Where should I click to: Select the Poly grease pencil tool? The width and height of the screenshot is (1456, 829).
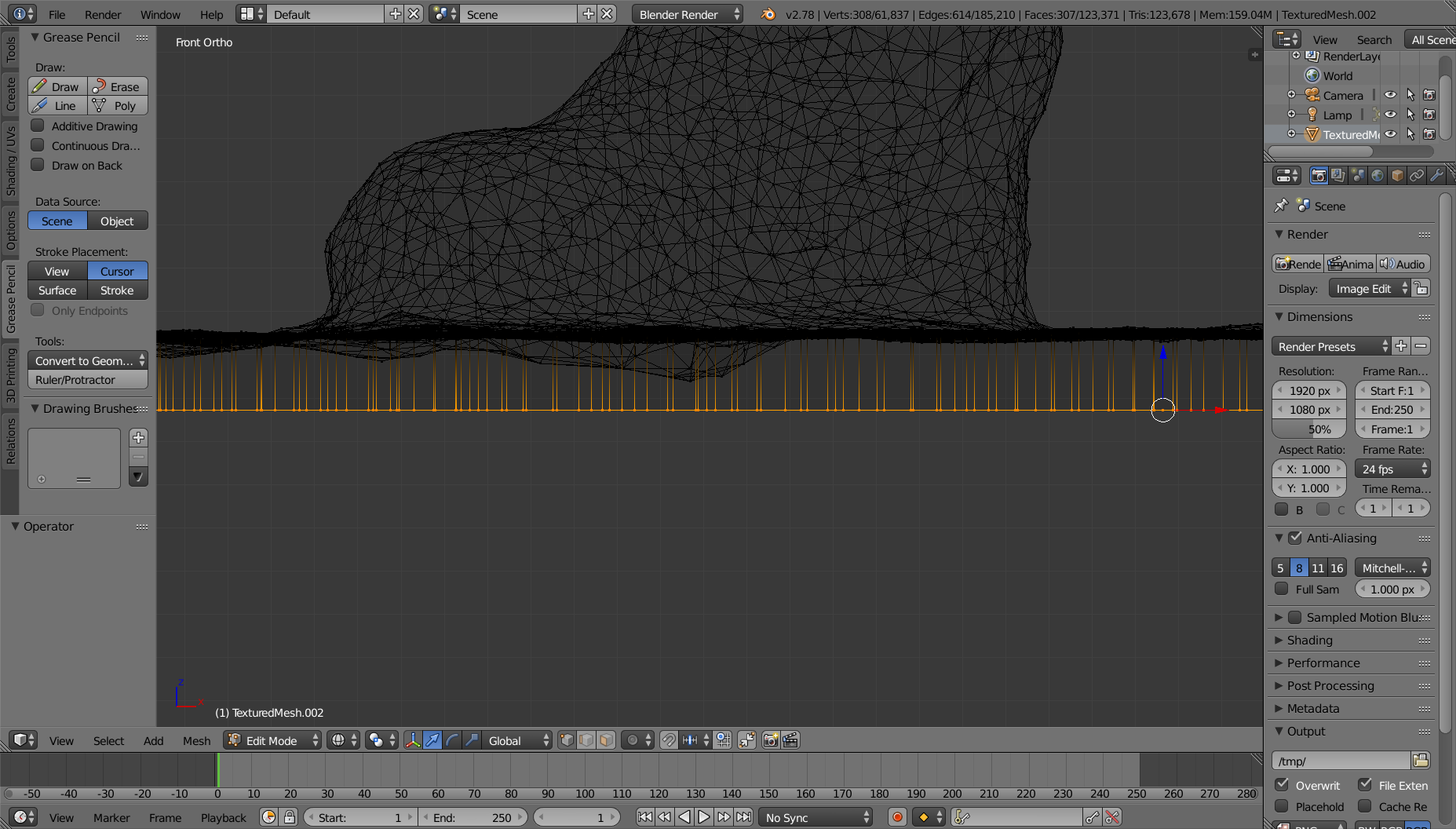[118, 105]
